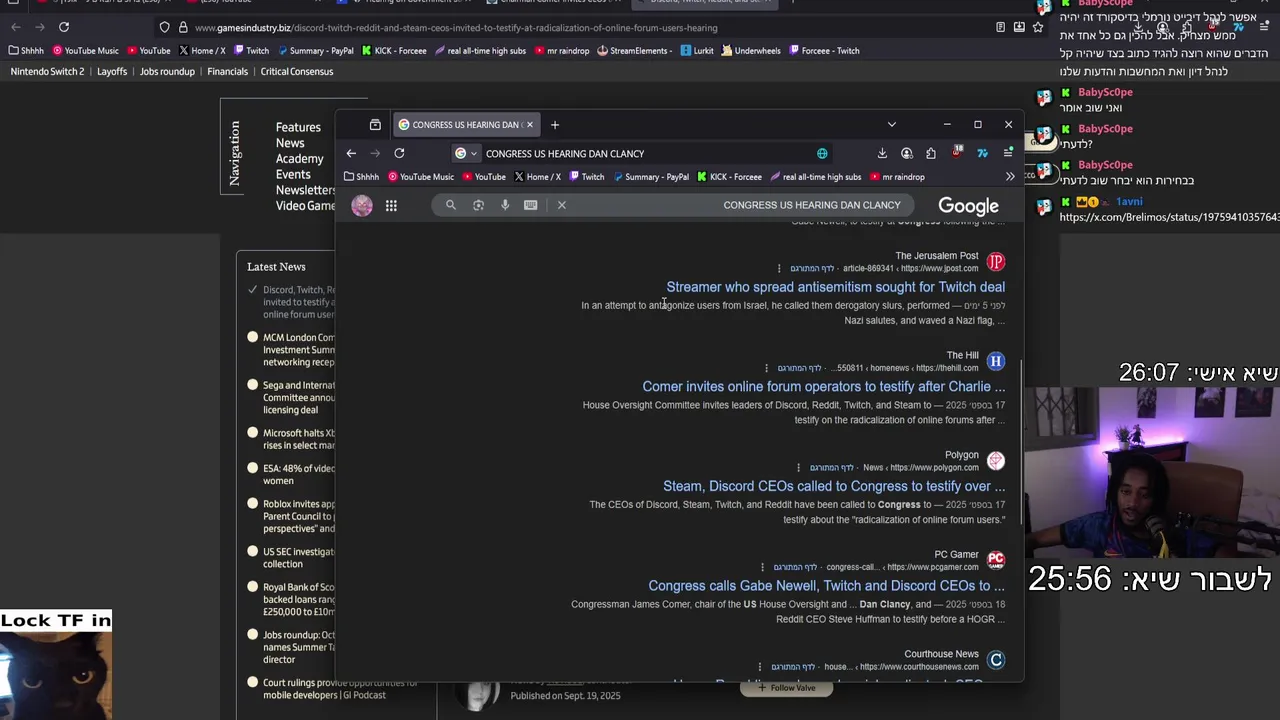Open a new tab in the front window

pyautogui.click(x=555, y=125)
